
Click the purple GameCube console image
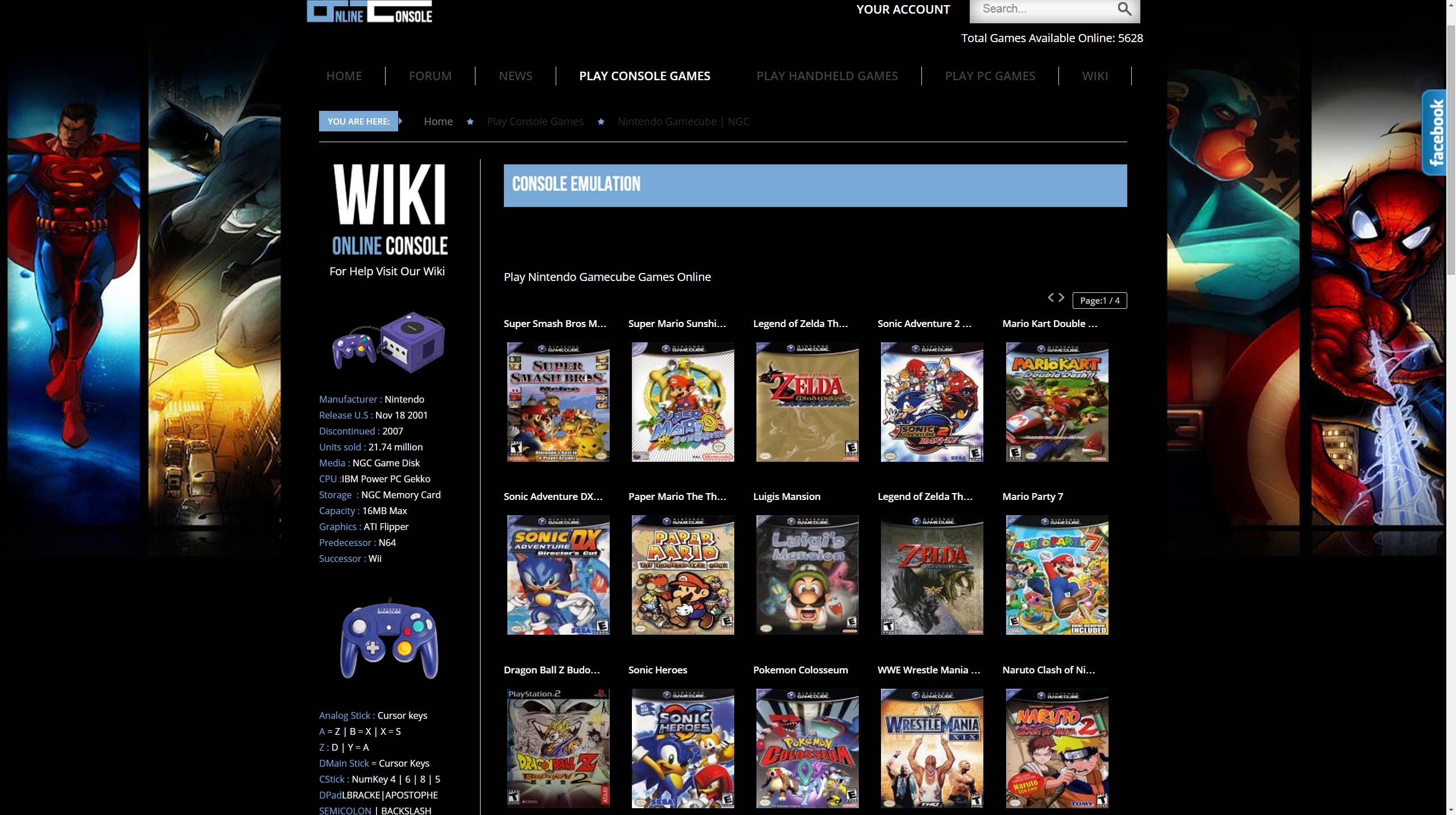388,342
